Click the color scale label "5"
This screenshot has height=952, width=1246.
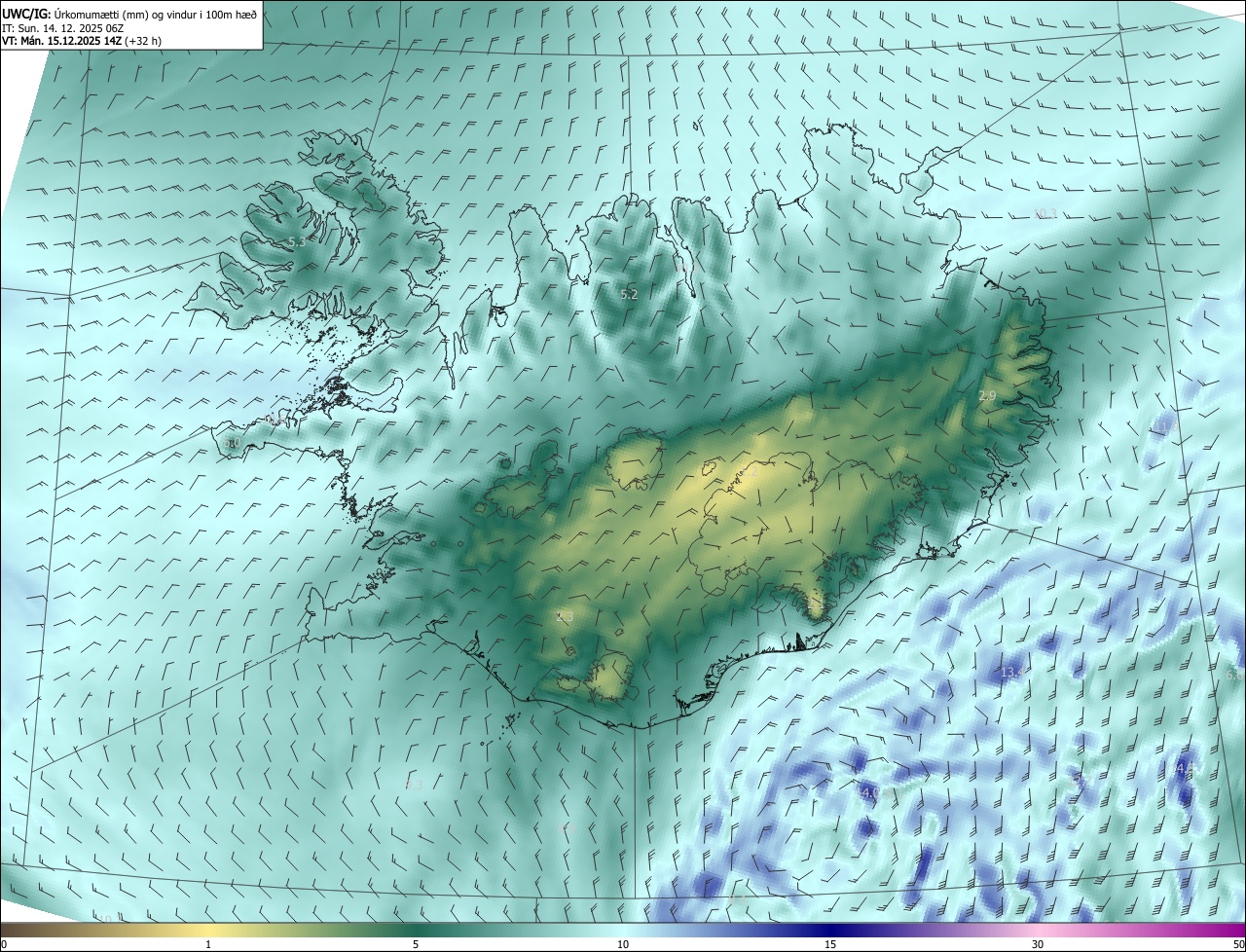tap(416, 944)
